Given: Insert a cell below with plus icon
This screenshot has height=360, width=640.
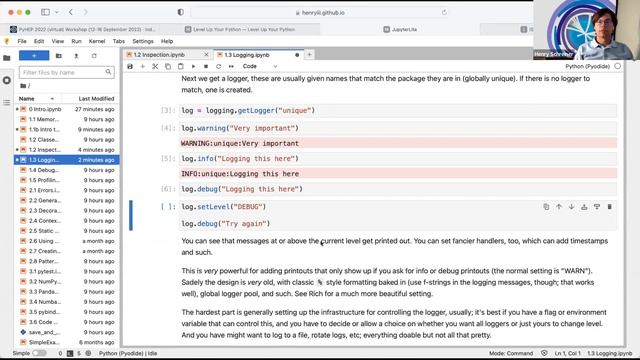Looking at the screenshot, I should (x=142, y=66).
